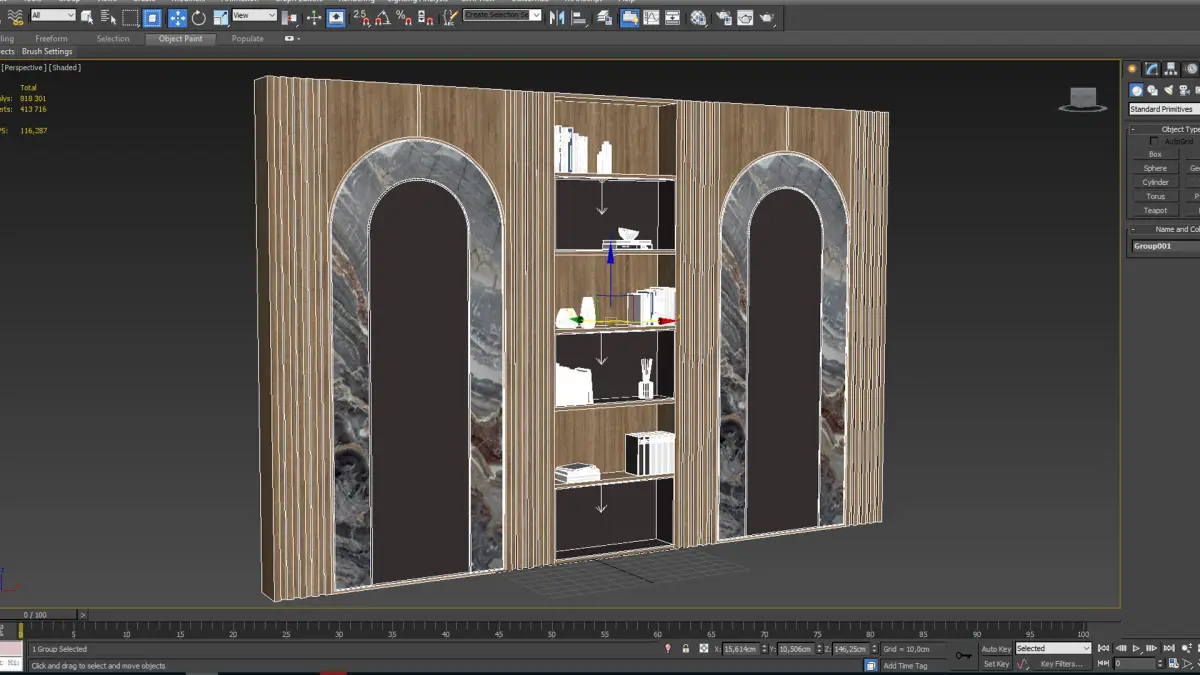Screen dimensions: 1200x675
Task: Open the Hierarchy command panel tab
Action: coord(1171,69)
